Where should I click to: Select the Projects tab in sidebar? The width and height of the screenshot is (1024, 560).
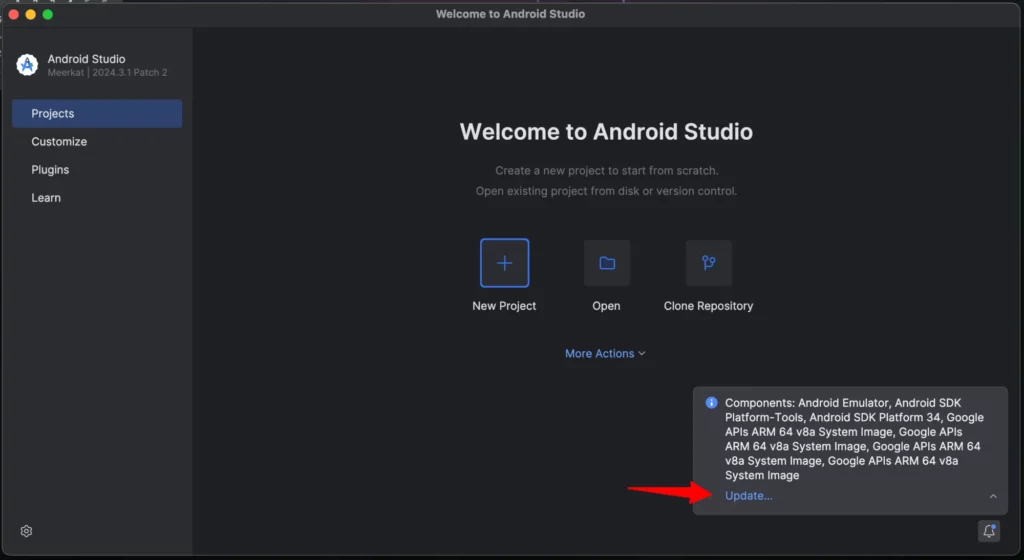coord(97,114)
